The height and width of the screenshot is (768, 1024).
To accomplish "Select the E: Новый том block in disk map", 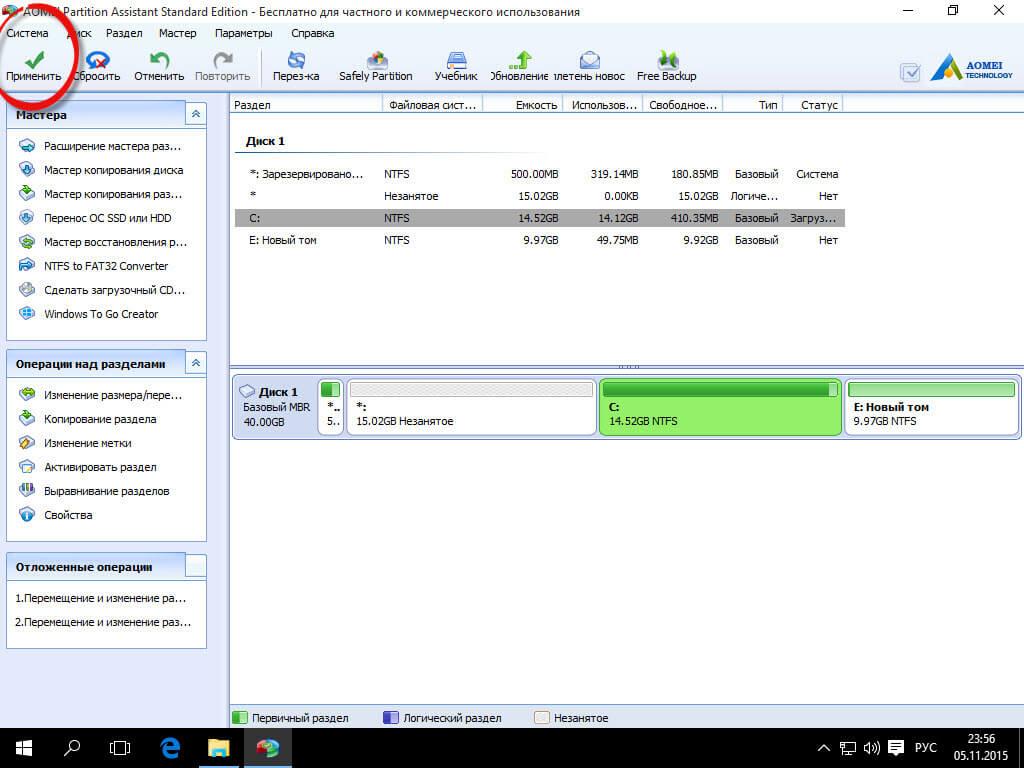I will point(931,407).
